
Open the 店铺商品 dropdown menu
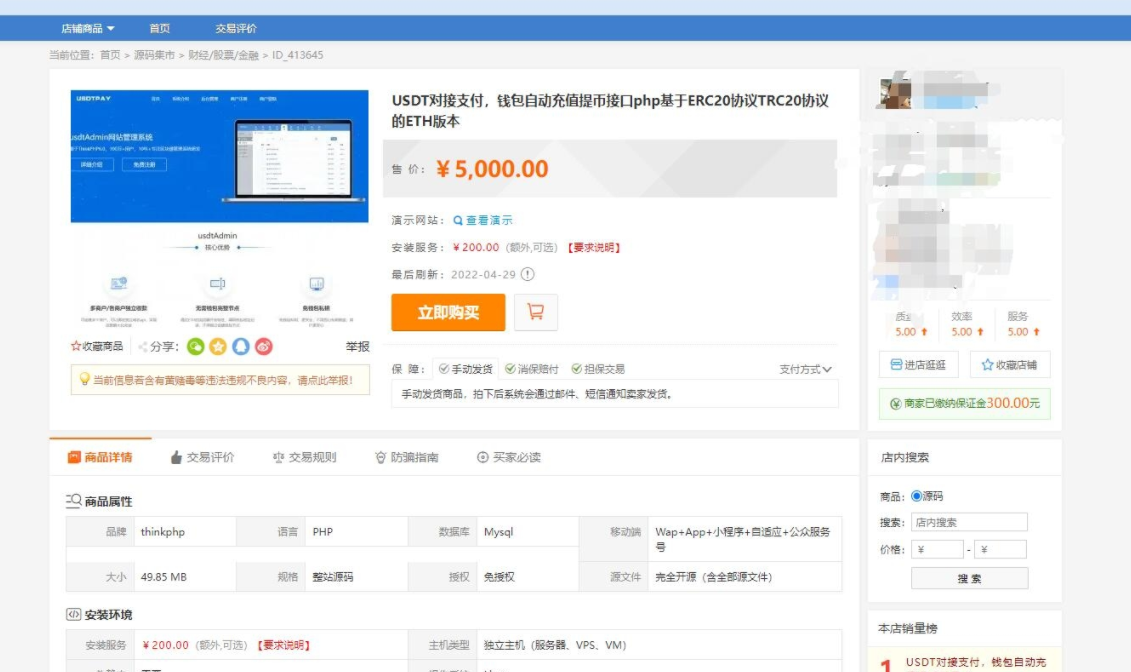[88, 27]
